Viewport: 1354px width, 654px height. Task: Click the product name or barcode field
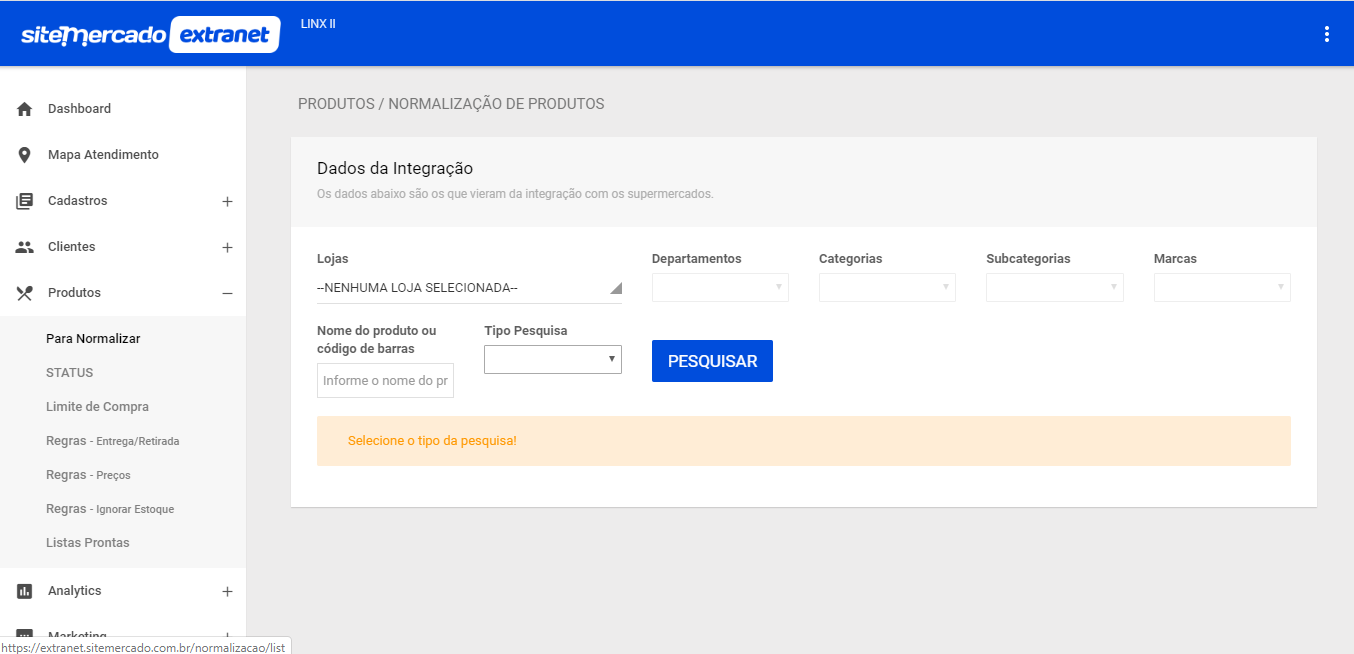[x=385, y=381]
